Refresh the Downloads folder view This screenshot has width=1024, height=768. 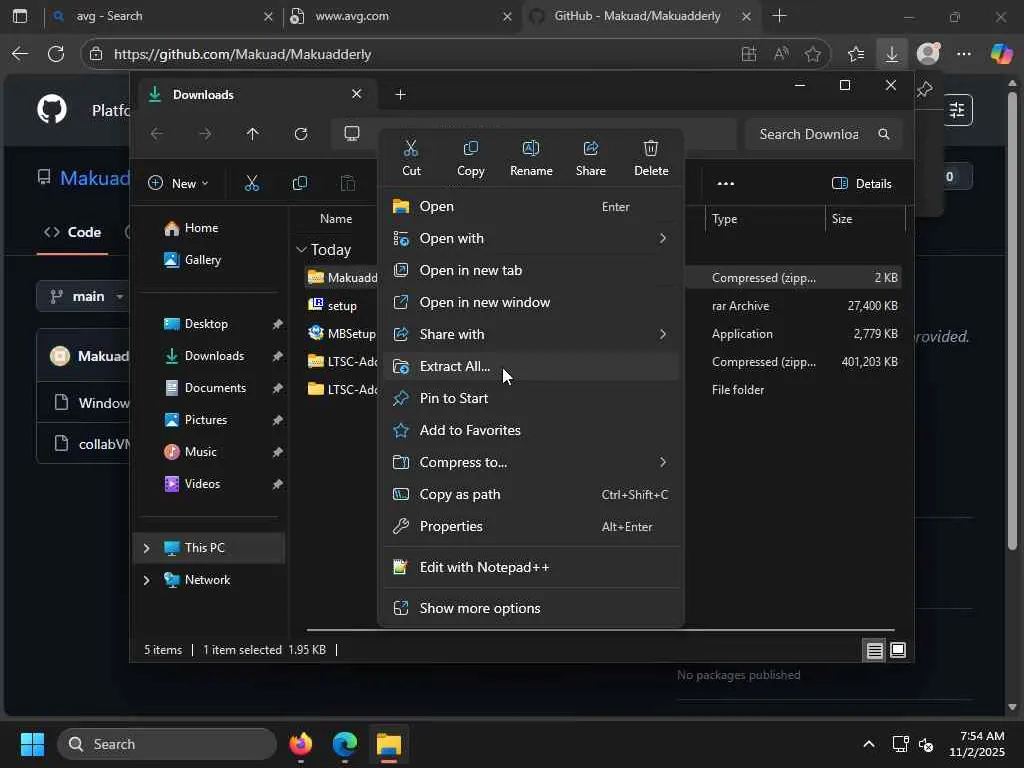click(301, 134)
